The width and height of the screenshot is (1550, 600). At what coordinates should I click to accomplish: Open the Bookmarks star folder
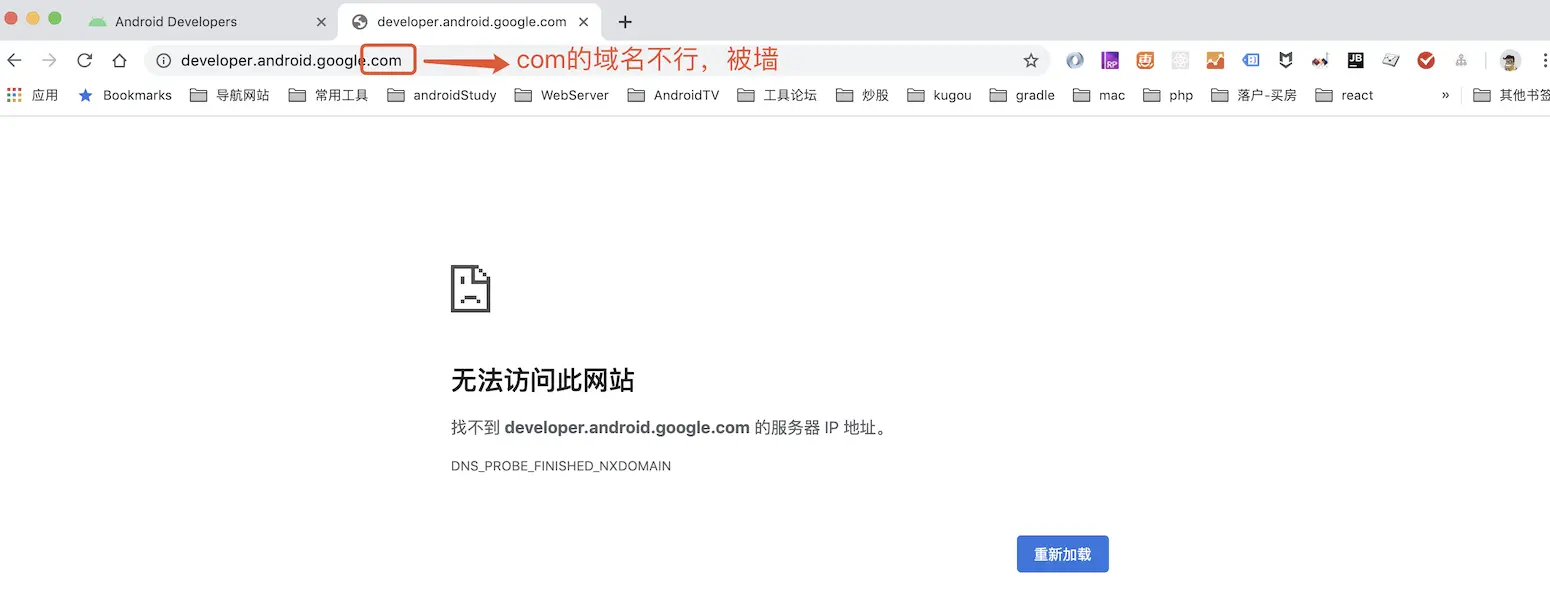tap(125, 95)
